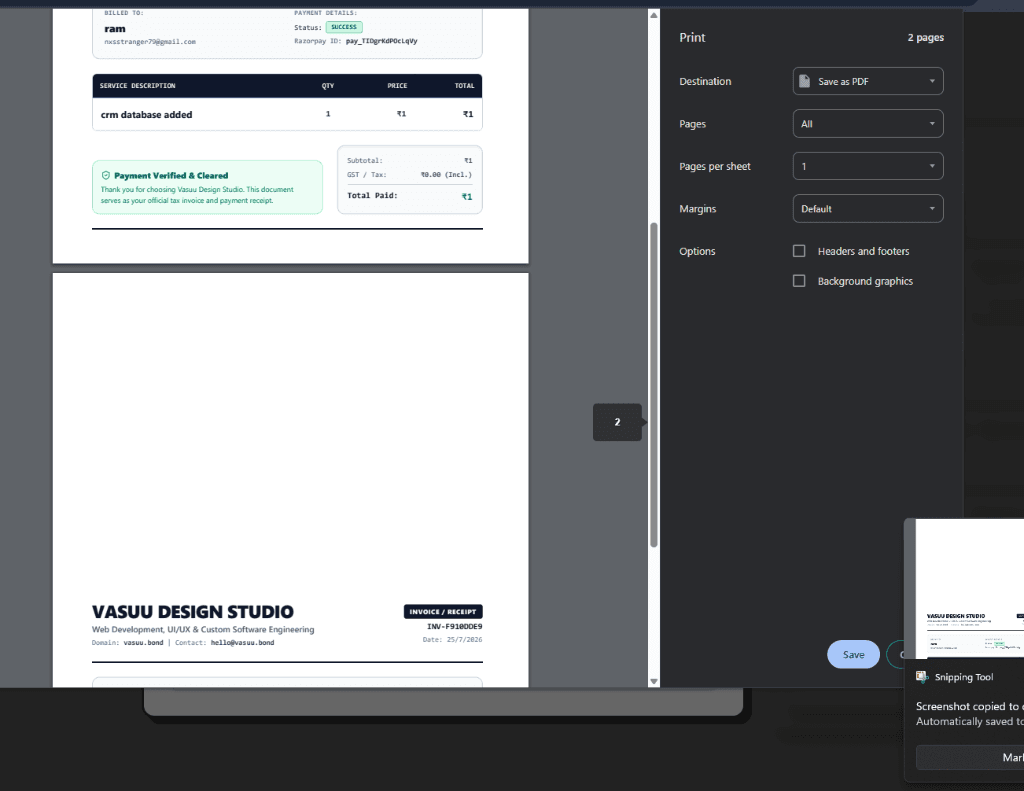Screen dimensions: 1024x791
Task: Open the Destination Save as PDF dropdown
Action: coord(868,81)
